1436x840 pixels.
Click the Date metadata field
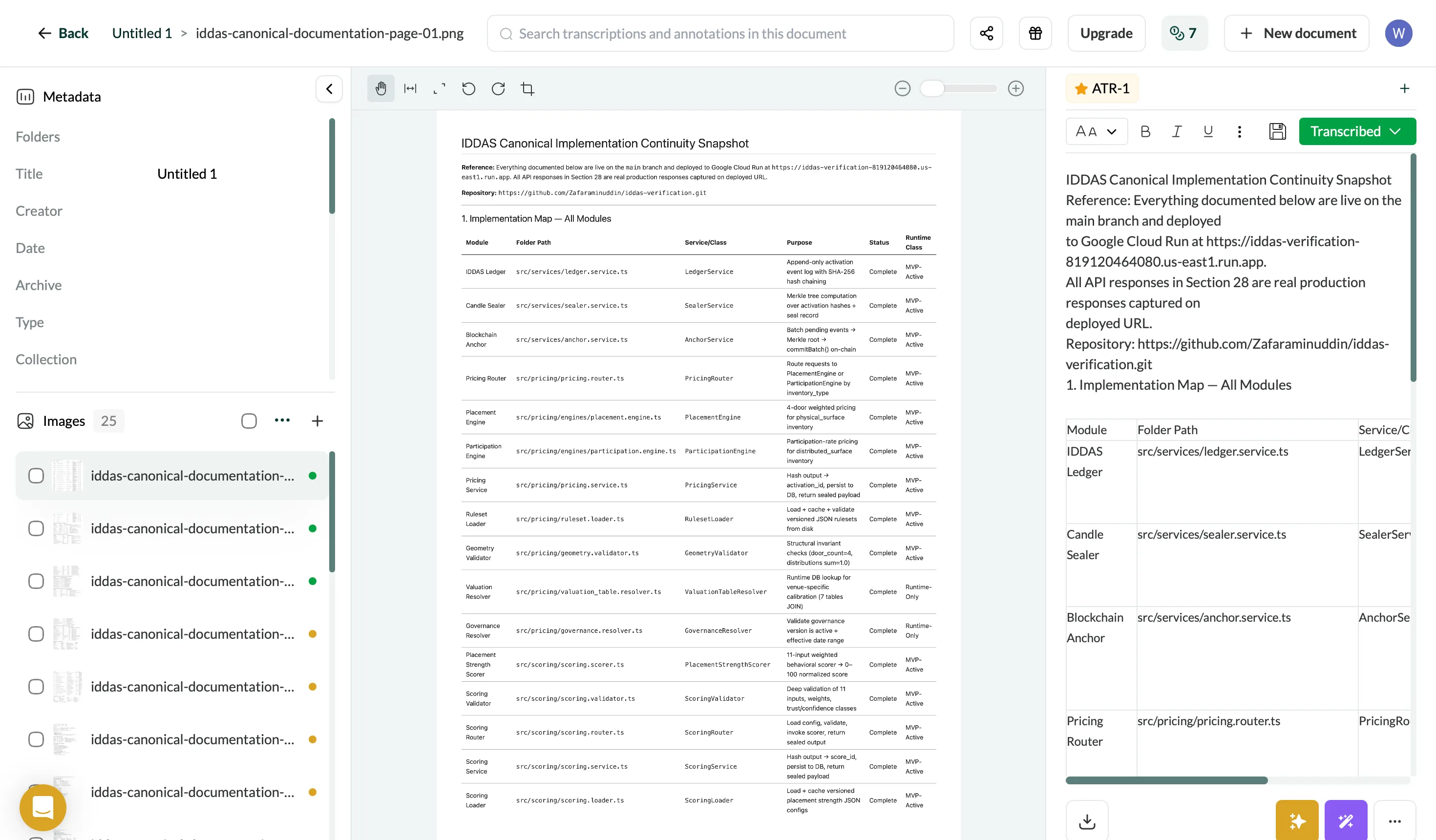coord(30,248)
